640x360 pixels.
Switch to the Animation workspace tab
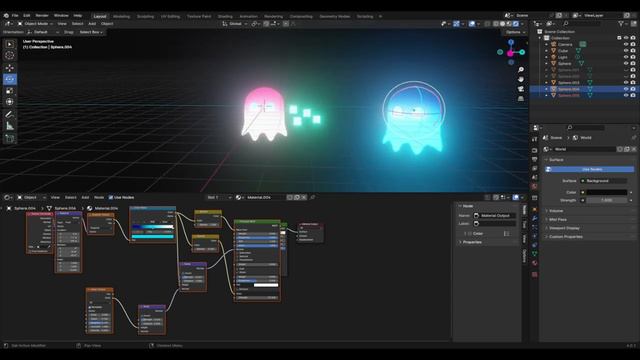point(248,16)
